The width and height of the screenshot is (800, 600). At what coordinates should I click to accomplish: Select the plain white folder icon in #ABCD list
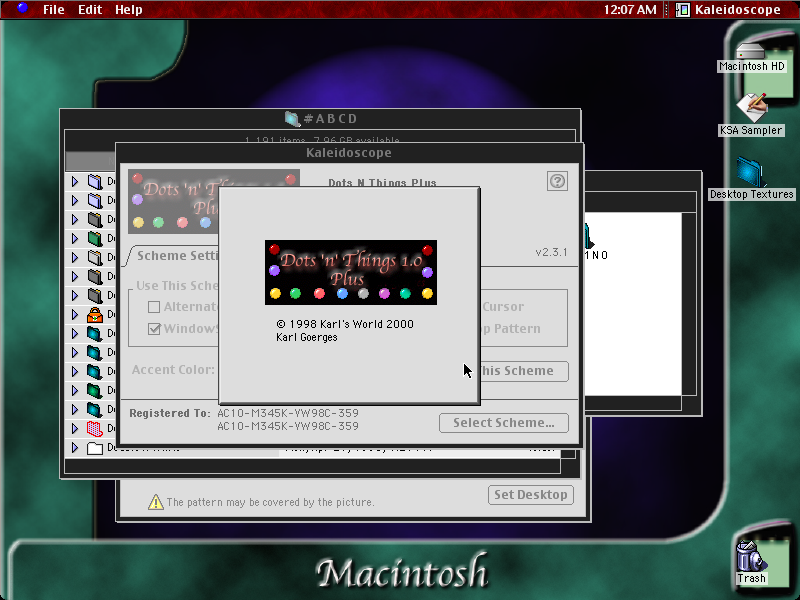[x=95, y=448]
